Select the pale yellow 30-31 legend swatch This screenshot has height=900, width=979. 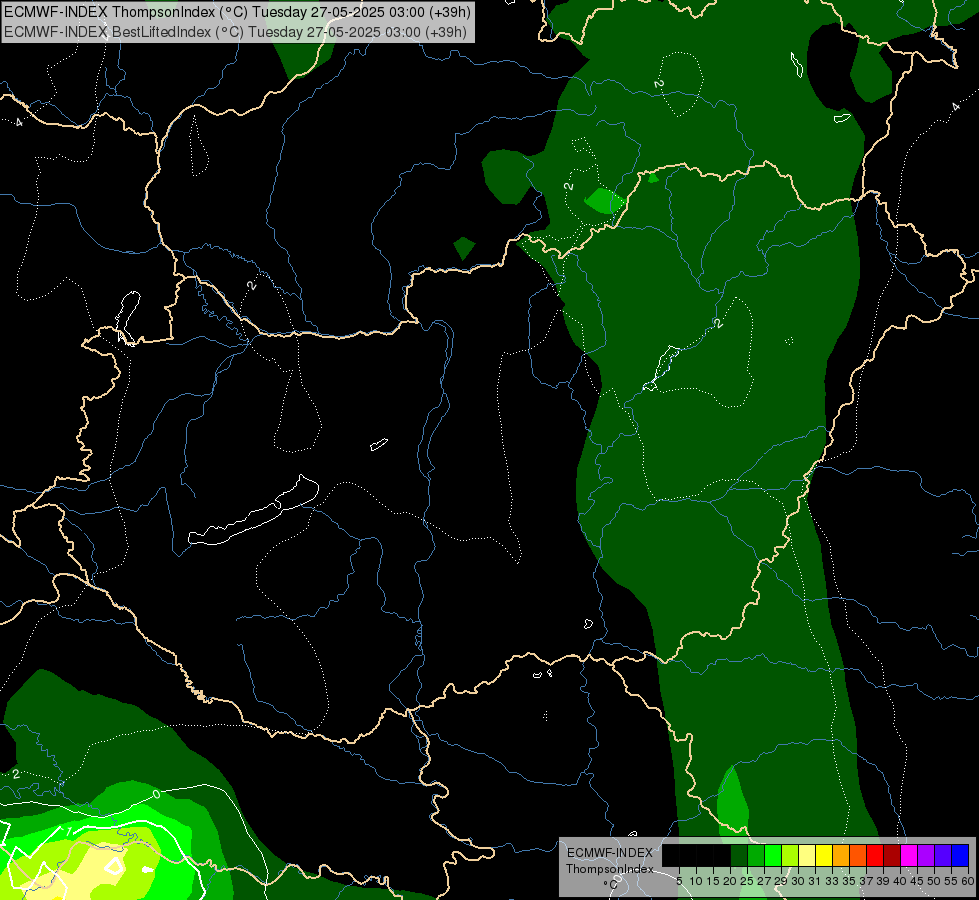pyautogui.click(x=807, y=855)
